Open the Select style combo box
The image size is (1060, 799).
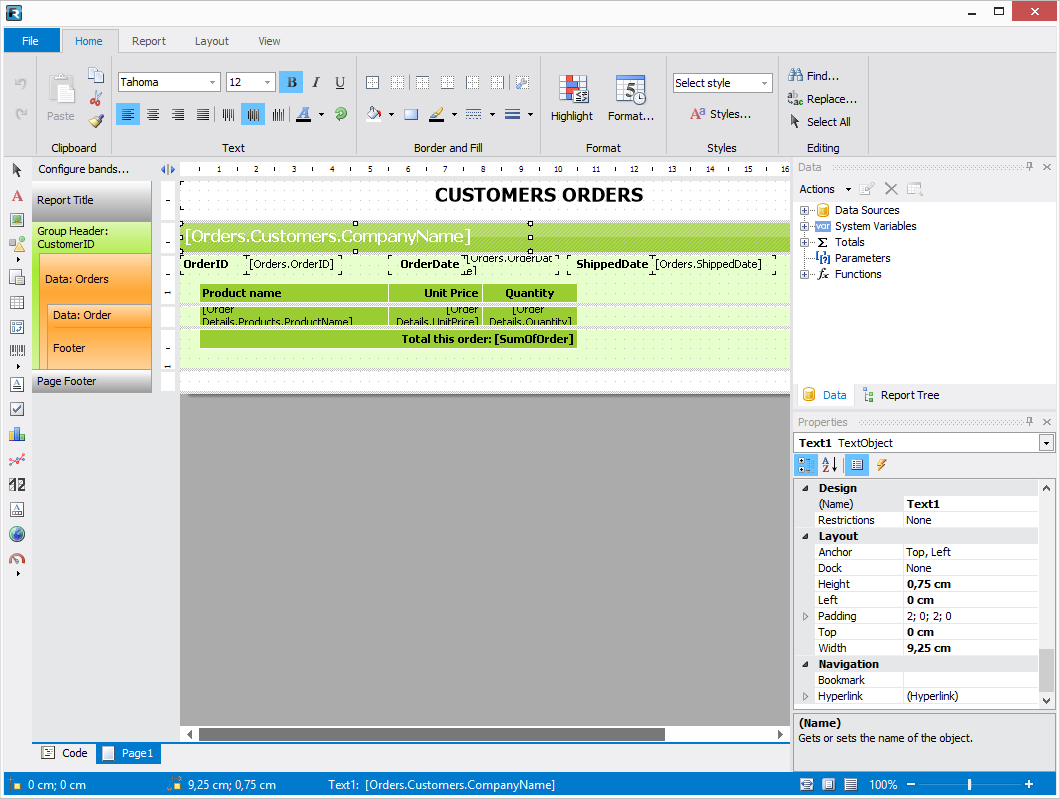[722, 82]
